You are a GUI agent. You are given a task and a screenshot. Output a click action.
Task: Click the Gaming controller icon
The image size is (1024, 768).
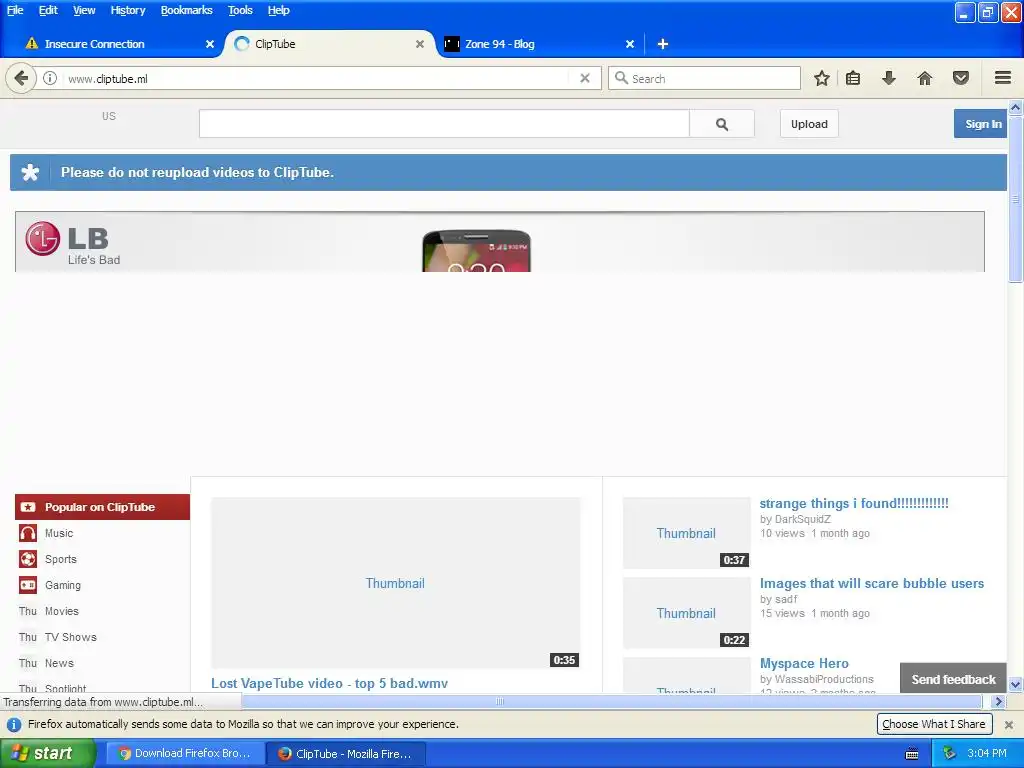[x=27, y=585]
